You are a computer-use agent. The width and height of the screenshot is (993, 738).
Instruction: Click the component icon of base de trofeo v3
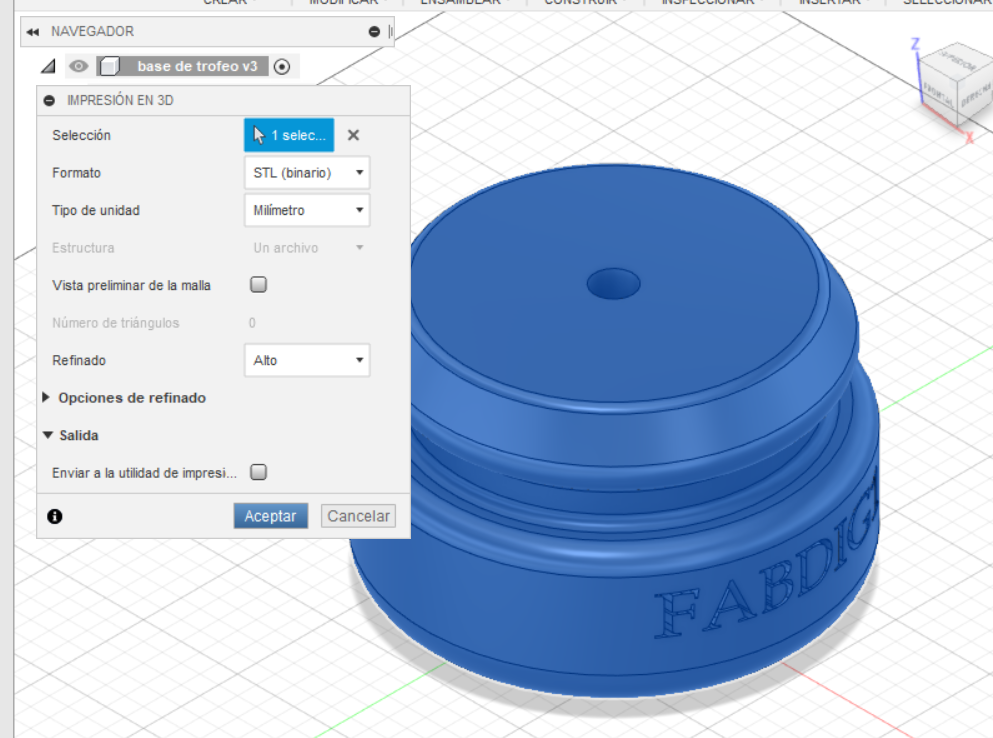coord(110,66)
